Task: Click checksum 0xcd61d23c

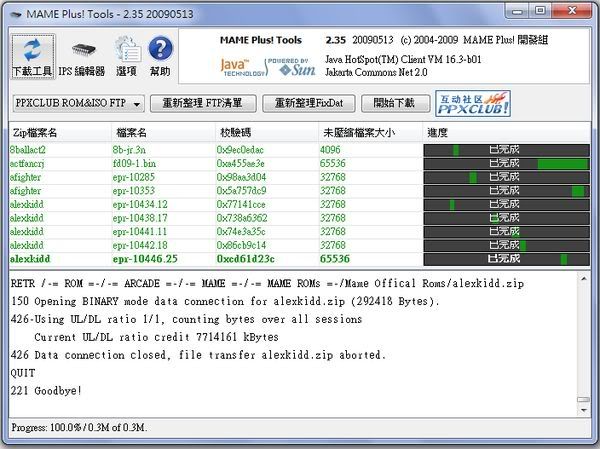Action: tap(246, 259)
